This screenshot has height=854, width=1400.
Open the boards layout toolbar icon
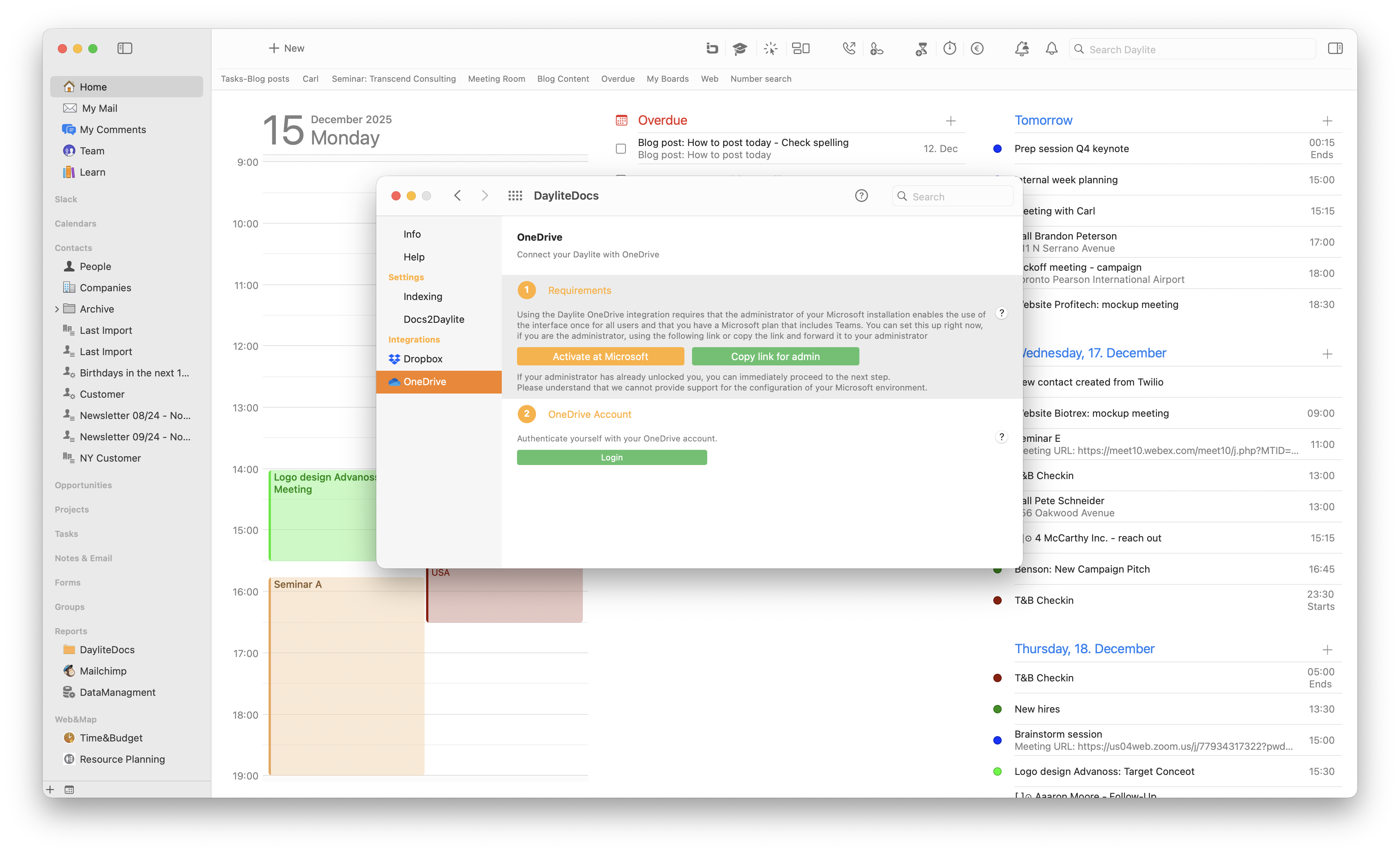(800, 49)
